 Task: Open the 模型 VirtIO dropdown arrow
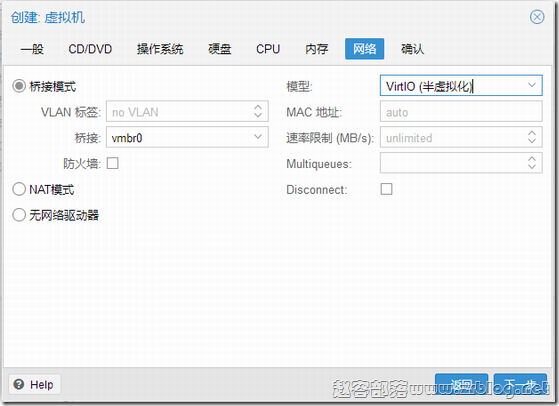coord(532,85)
